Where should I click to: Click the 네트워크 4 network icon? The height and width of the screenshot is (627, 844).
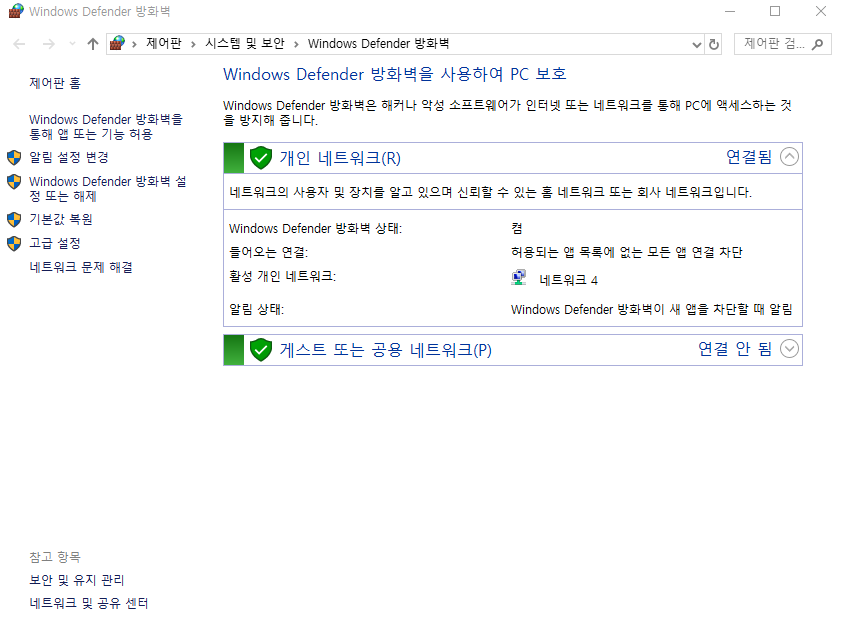pos(519,276)
